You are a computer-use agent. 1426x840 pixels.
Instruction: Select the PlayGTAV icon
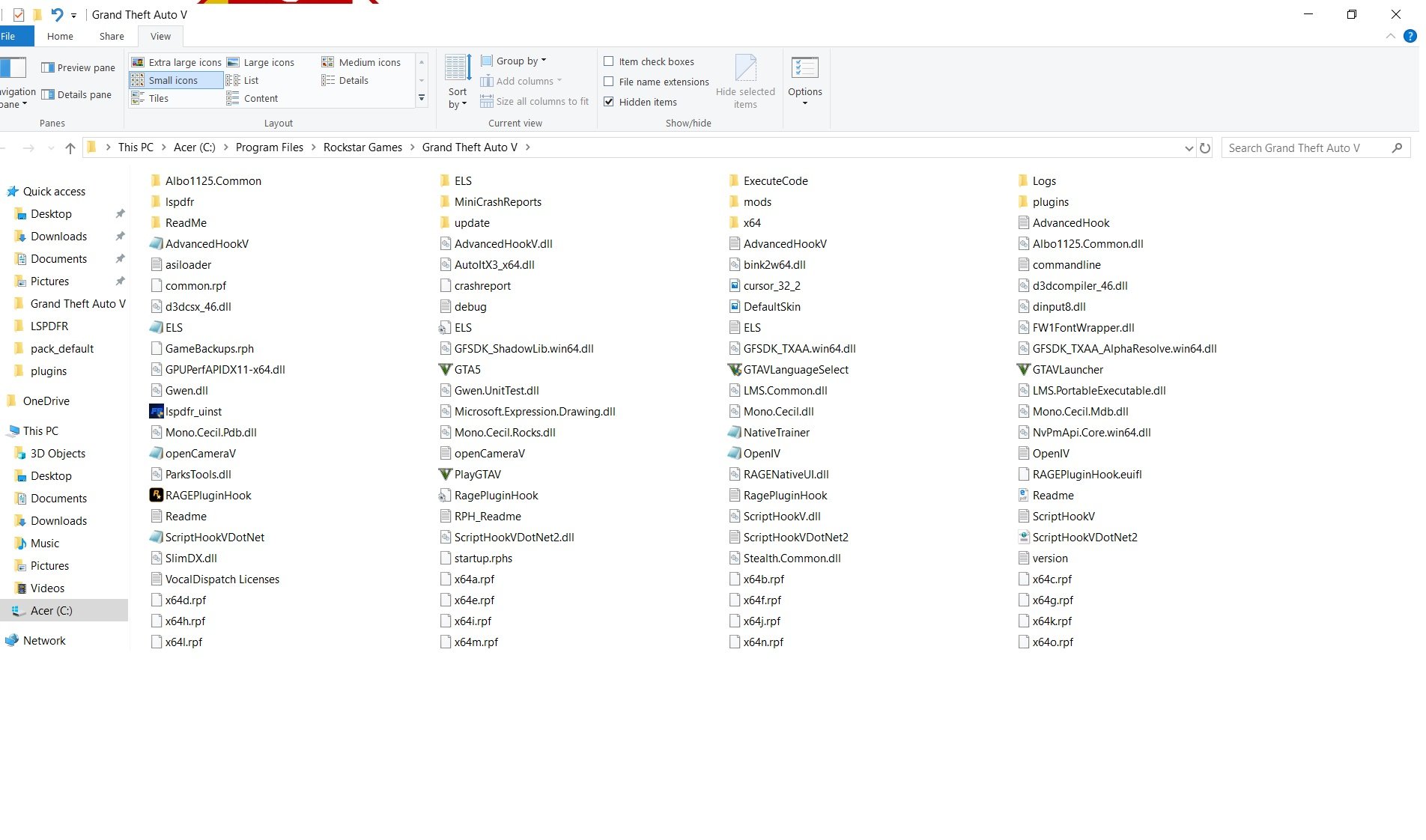click(446, 474)
